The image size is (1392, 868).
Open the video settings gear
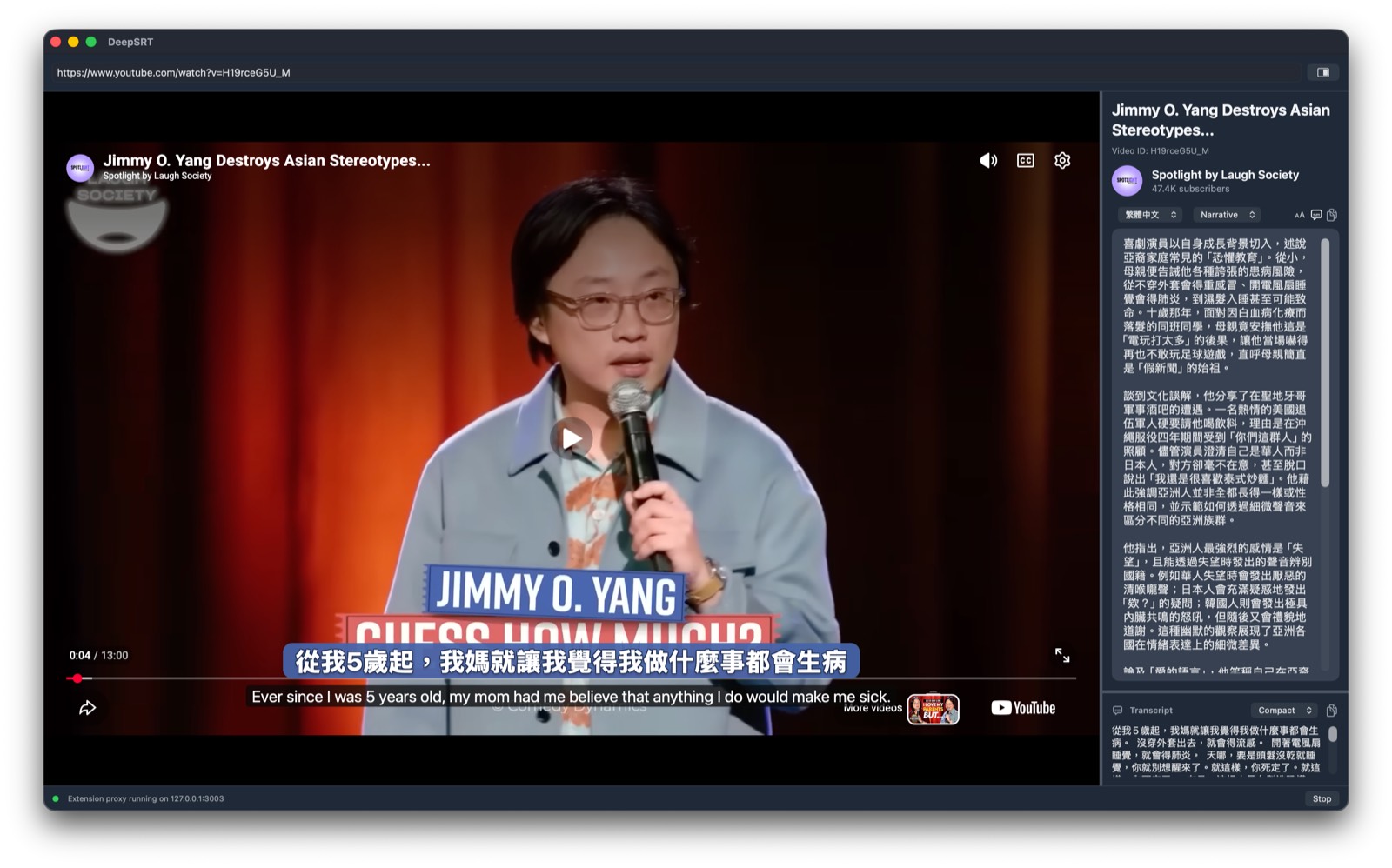pos(1062,161)
